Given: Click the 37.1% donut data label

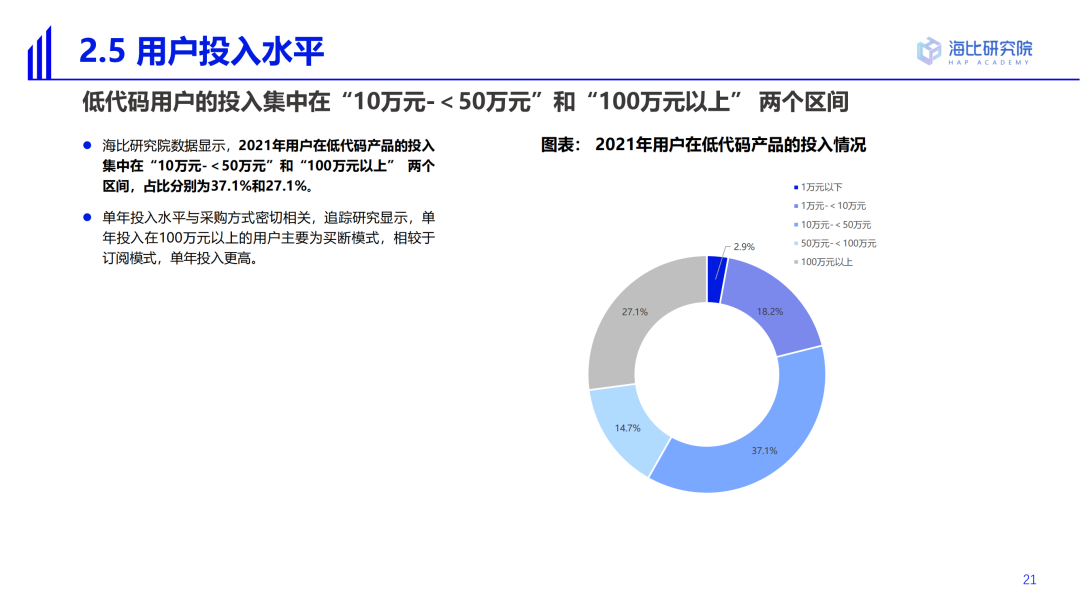Looking at the screenshot, I should [764, 451].
